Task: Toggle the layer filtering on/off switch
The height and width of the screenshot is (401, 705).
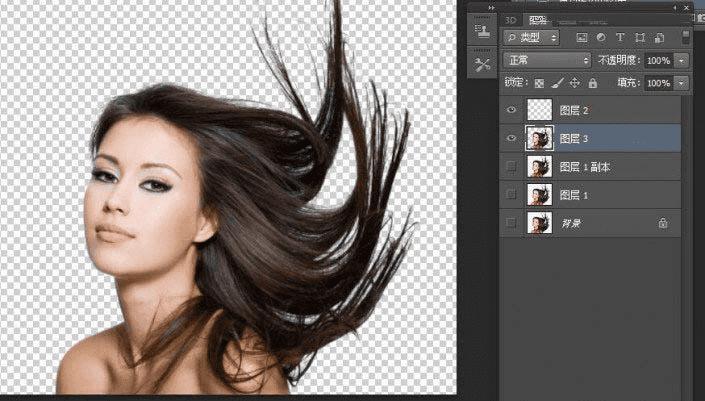Action: pyautogui.click(x=686, y=37)
